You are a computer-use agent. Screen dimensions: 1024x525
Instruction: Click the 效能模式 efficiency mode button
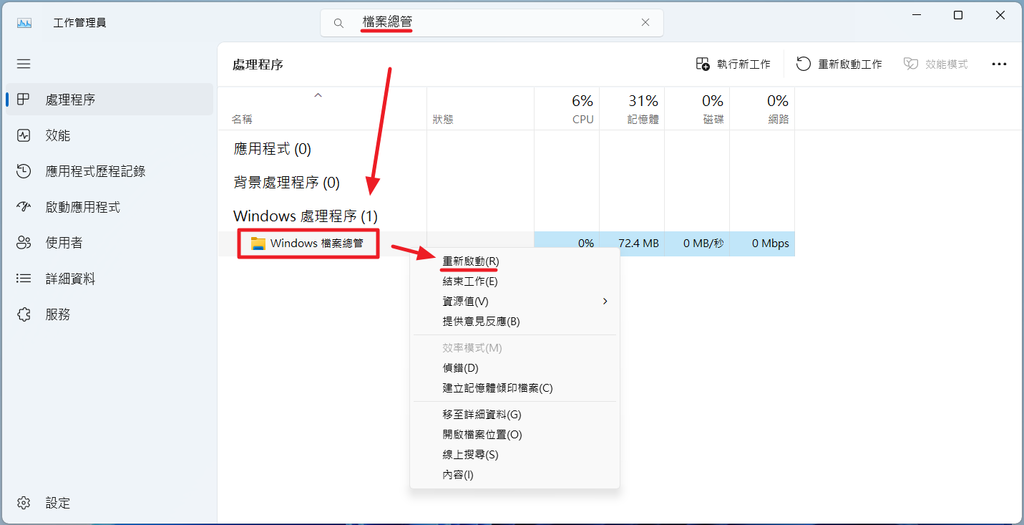click(935, 64)
